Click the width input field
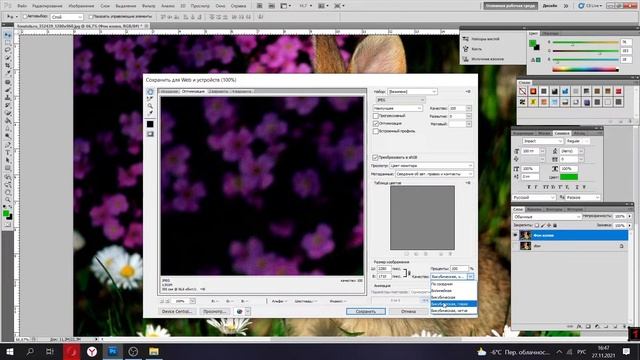The width and height of the screenshot is (640, 360). [x=384, y=269]
